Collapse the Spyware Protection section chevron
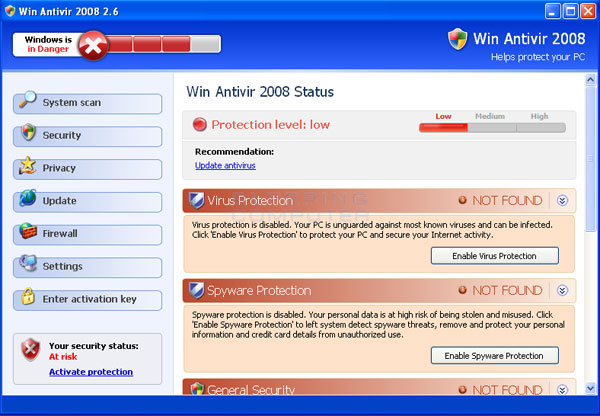This screenshot has width=600, height=416. coord(562,290)
